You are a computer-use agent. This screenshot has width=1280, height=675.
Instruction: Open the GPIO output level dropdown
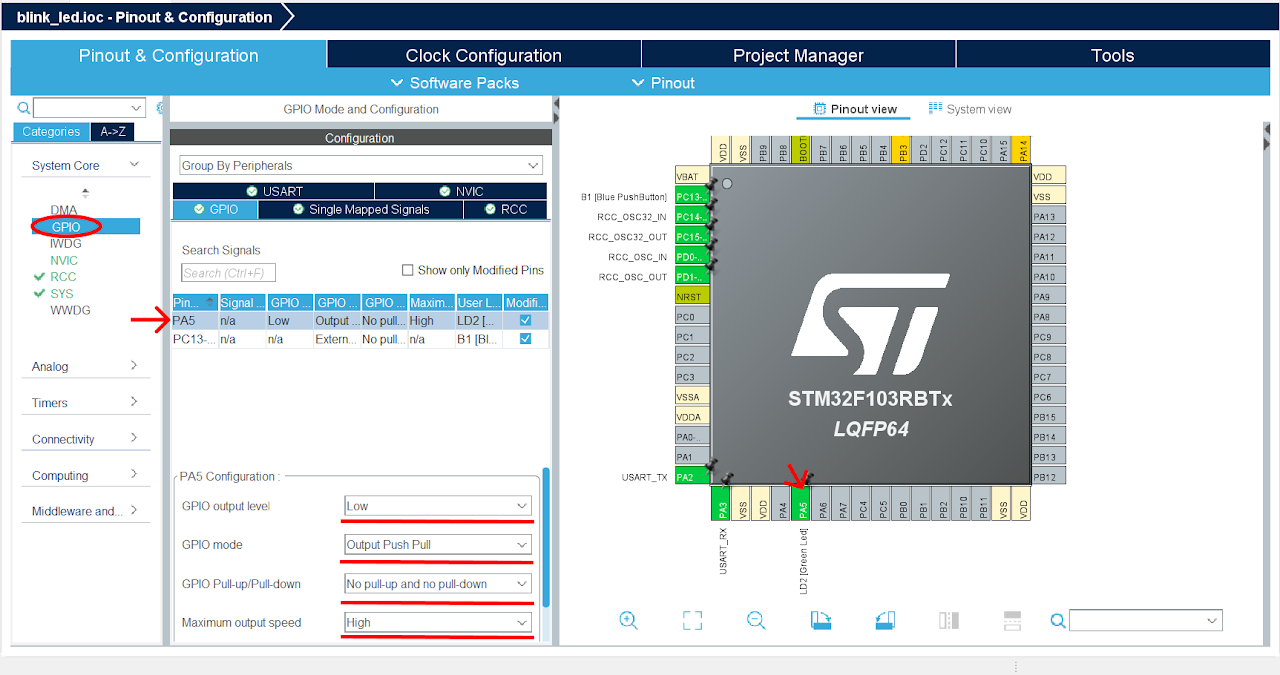coord(437,506)
